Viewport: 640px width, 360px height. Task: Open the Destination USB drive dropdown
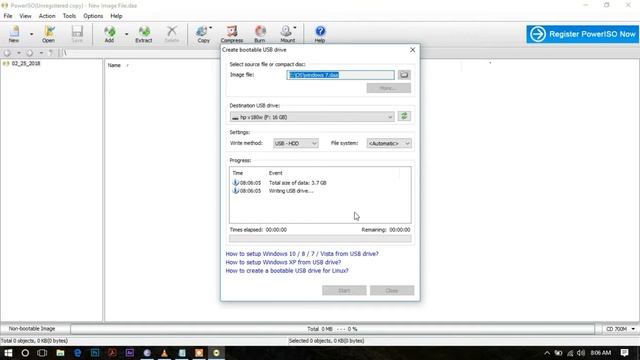[312, 117]
